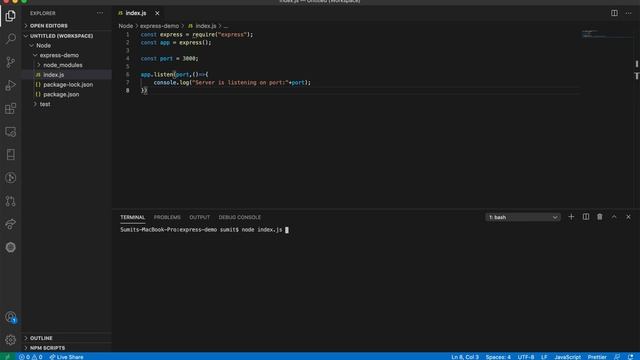The image size is (640, 360).
Task: Switch to the Output panel tab
Action: pyautogui.click(x=200, y=217)
